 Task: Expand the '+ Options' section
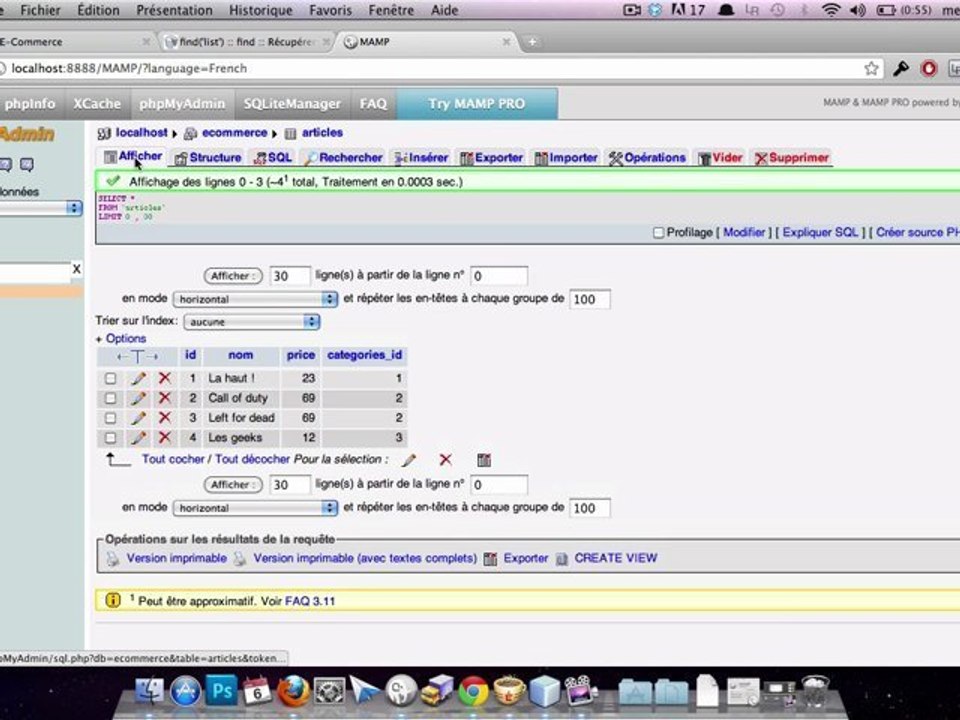(x=121, y=339)
